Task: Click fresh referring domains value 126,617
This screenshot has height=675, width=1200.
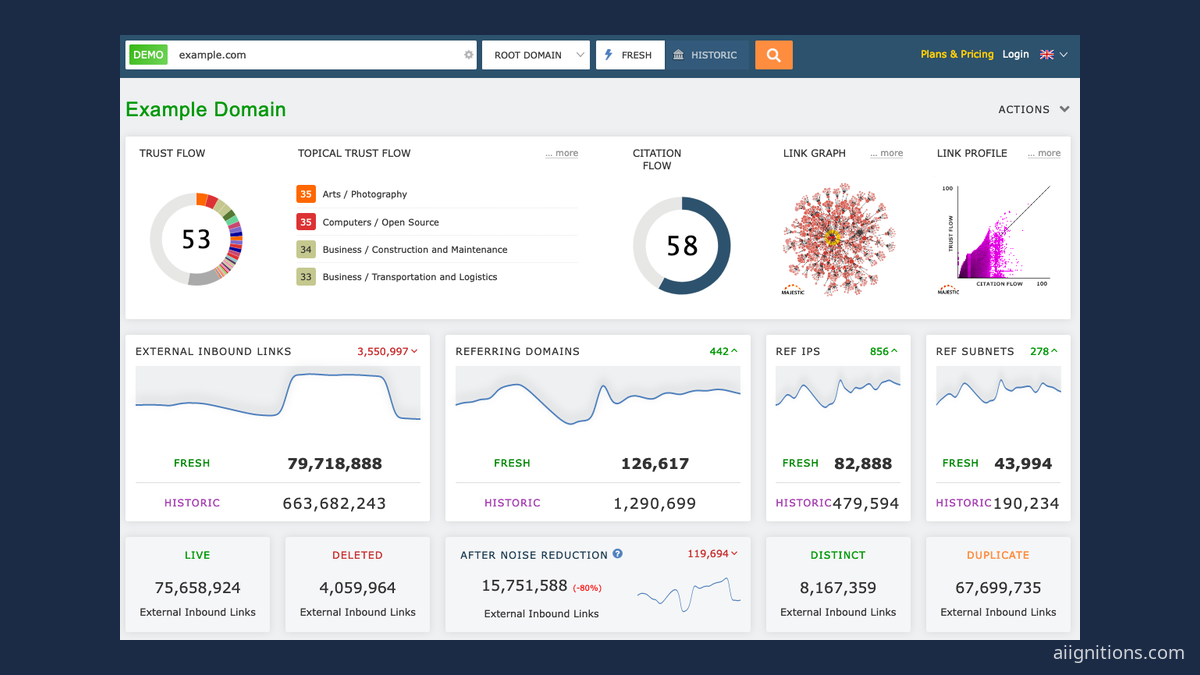Action: click(655, 463)
